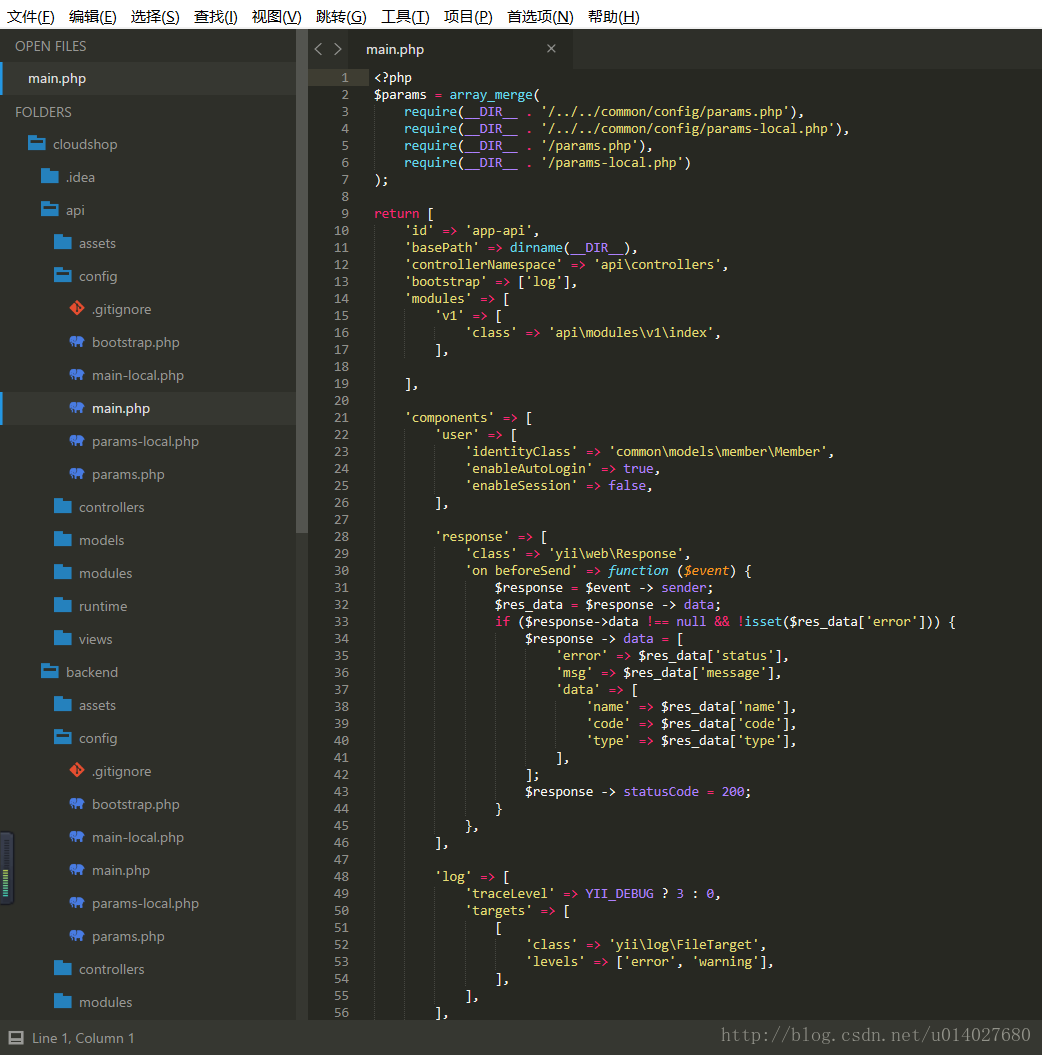This screenshot has width=1042, height=1055.
Task: Click PHP icon of selected api main.php
Action: click(77, 408)
